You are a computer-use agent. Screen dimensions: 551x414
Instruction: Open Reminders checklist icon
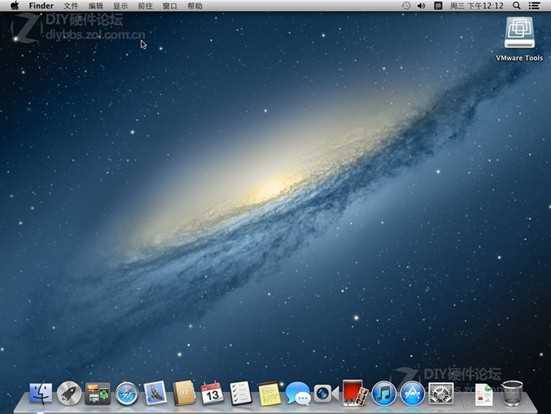(240, 393)
